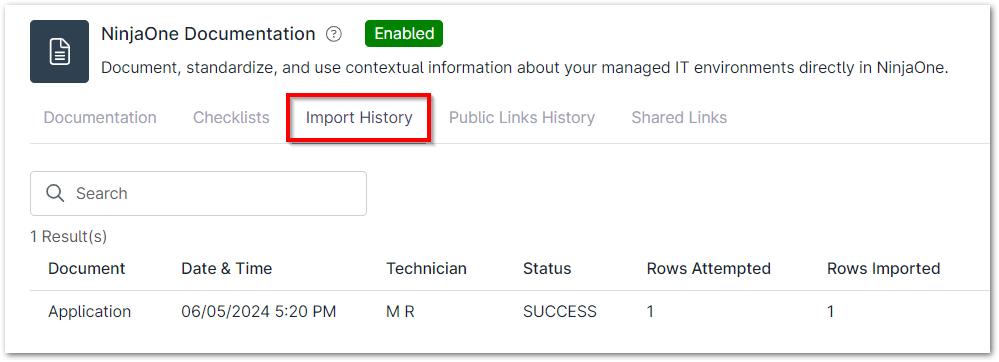
Task: Click the green Enabled status badge
Action: pos(404,34)
